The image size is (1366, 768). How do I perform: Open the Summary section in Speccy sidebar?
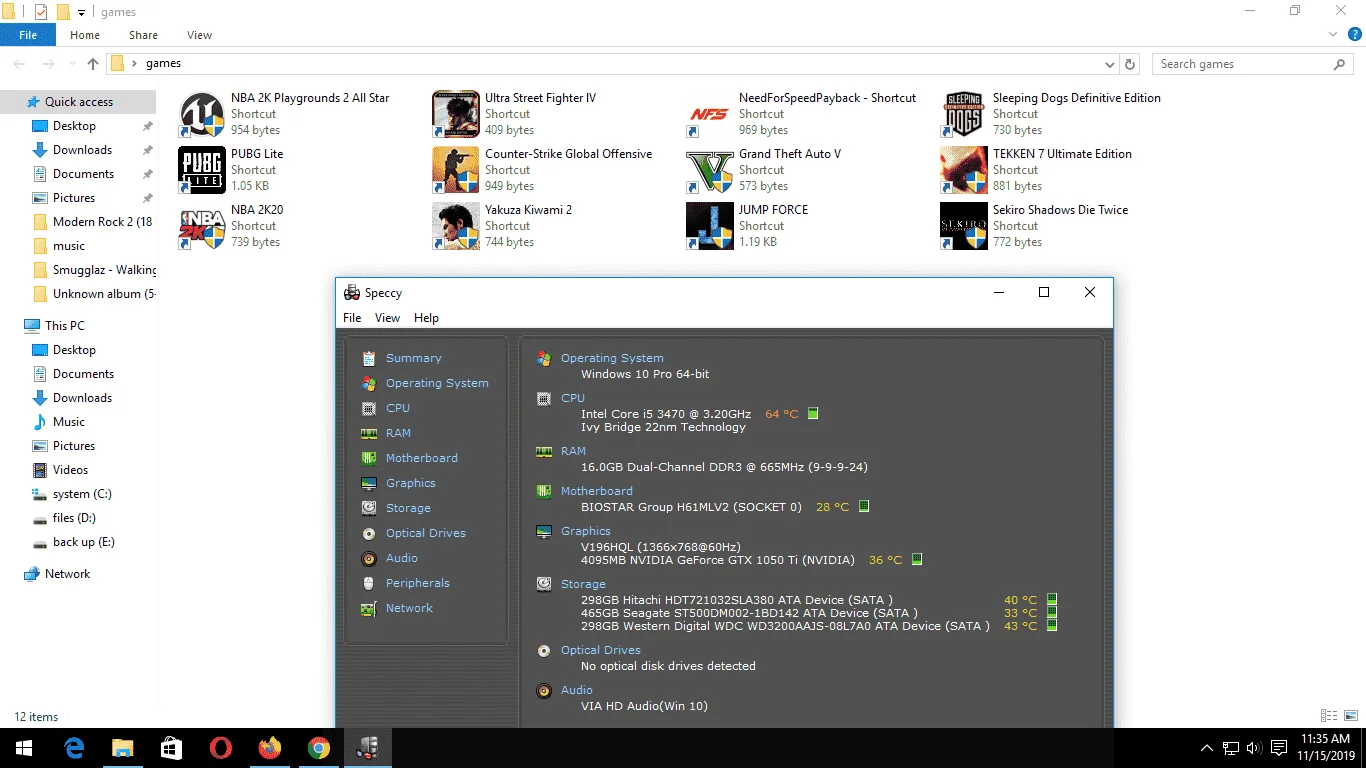pos(413,358)
